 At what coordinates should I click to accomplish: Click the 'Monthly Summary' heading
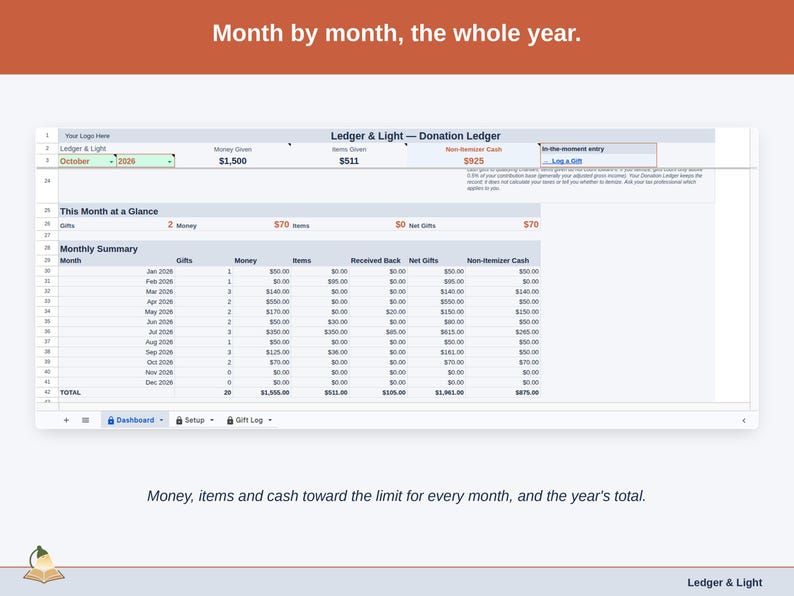[x=99, y=249]
